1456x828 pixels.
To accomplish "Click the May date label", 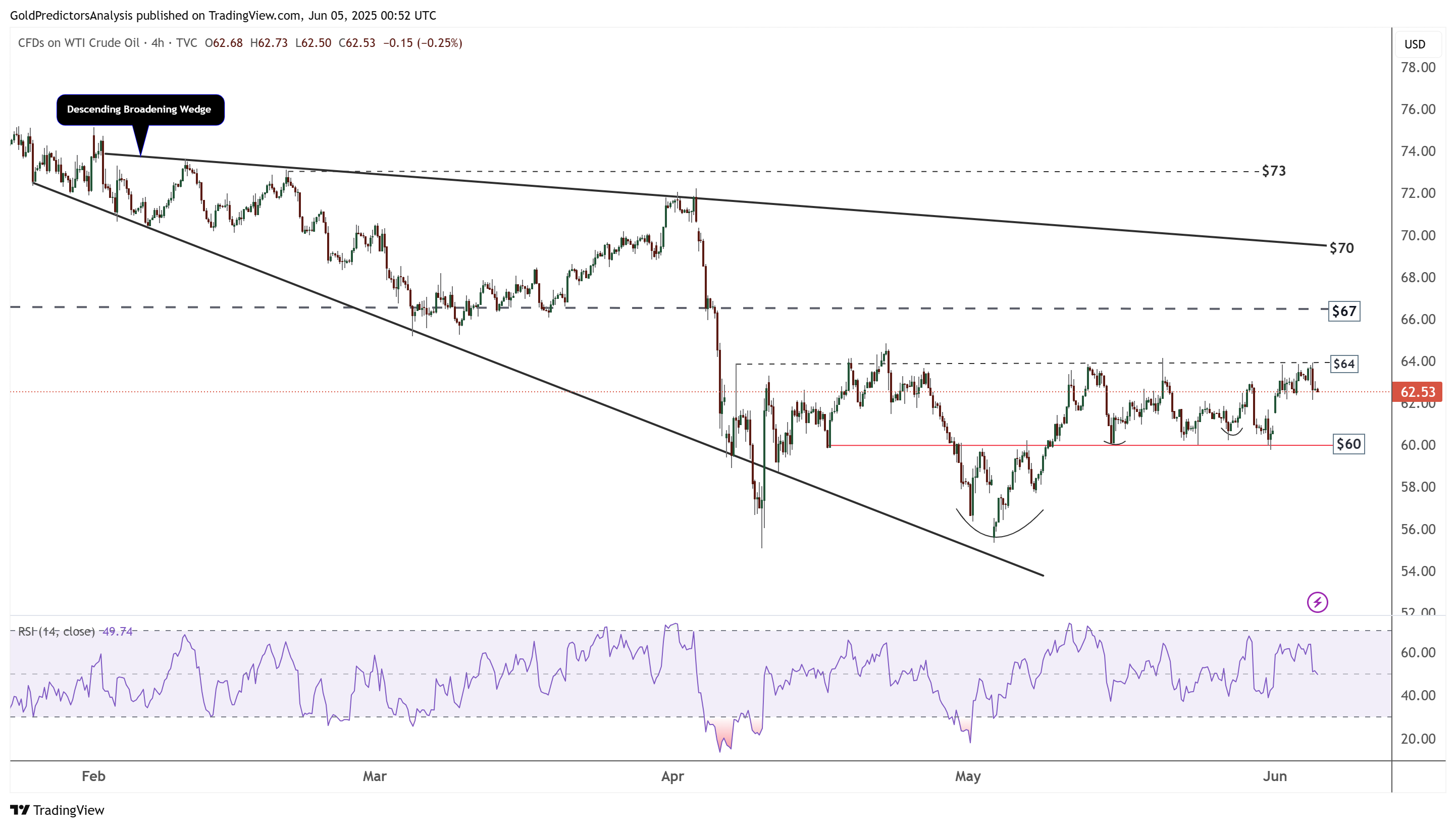I will (x=968, y=777).
